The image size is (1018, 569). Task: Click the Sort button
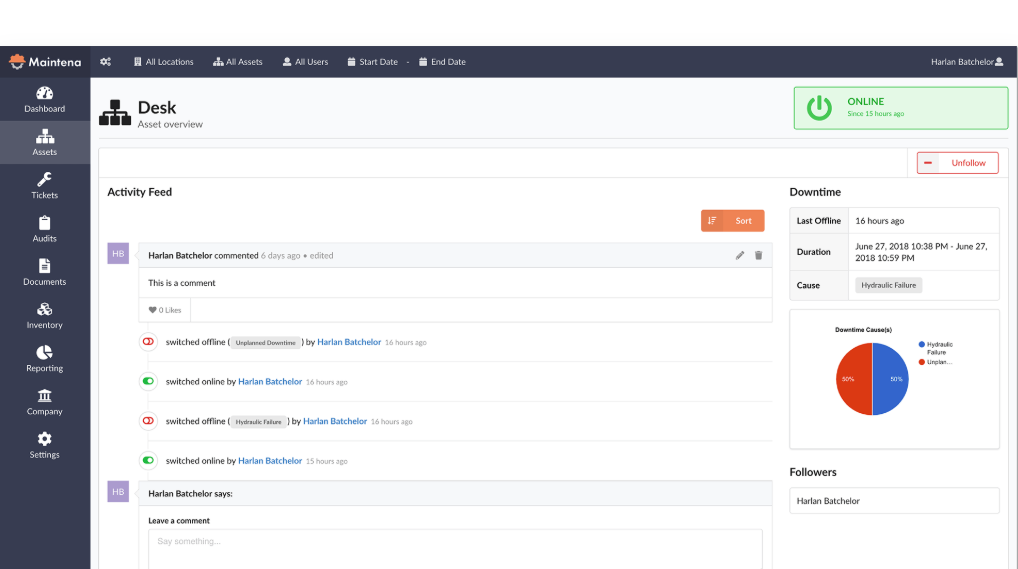[732, 221]
